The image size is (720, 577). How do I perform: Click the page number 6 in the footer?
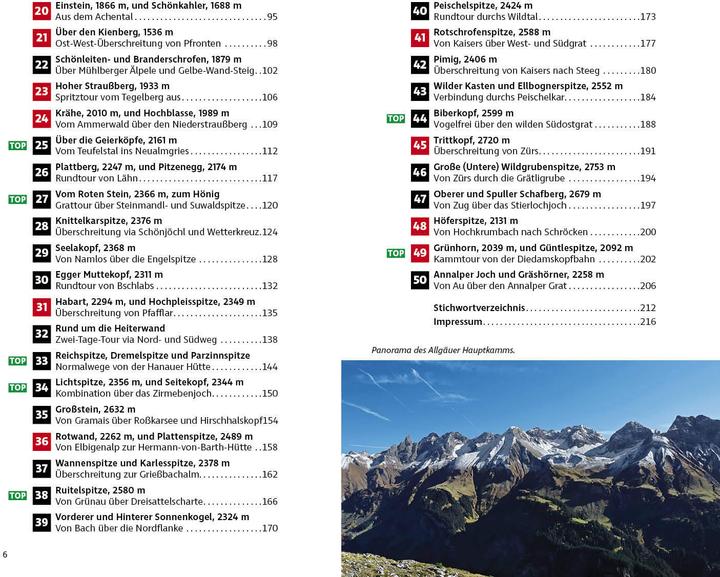coord(5,555)
